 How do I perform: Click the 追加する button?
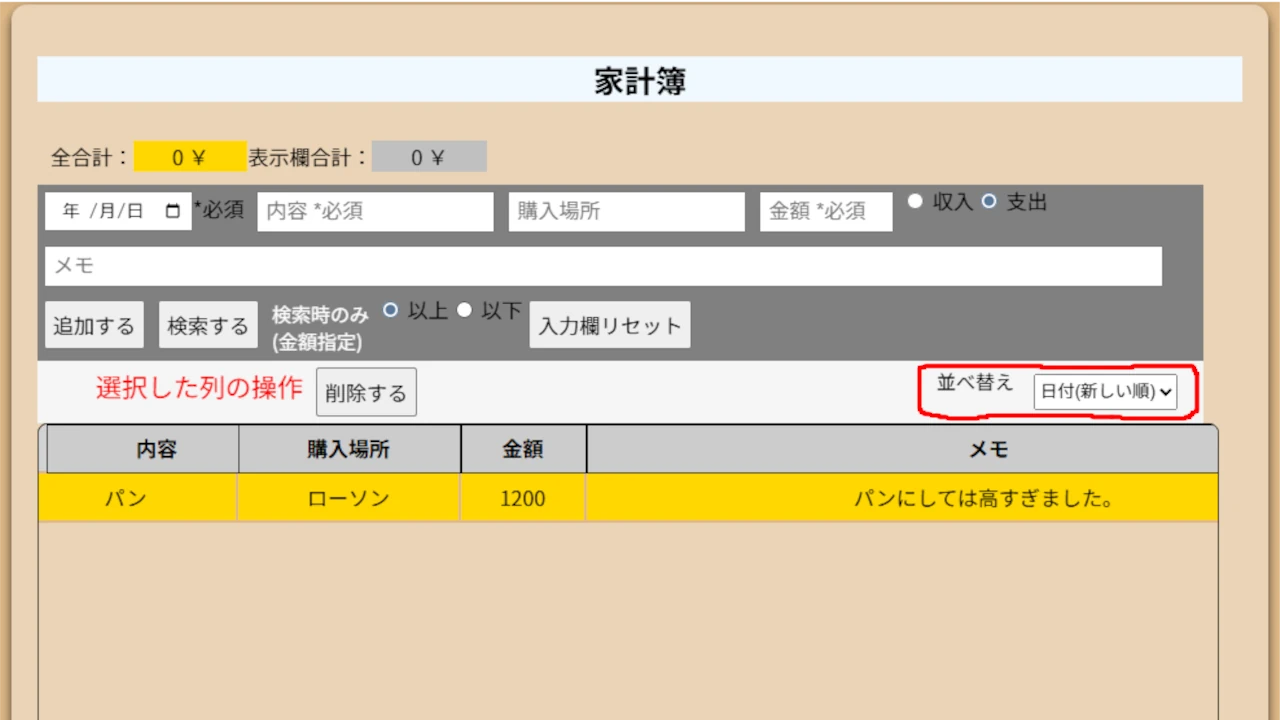94,326
